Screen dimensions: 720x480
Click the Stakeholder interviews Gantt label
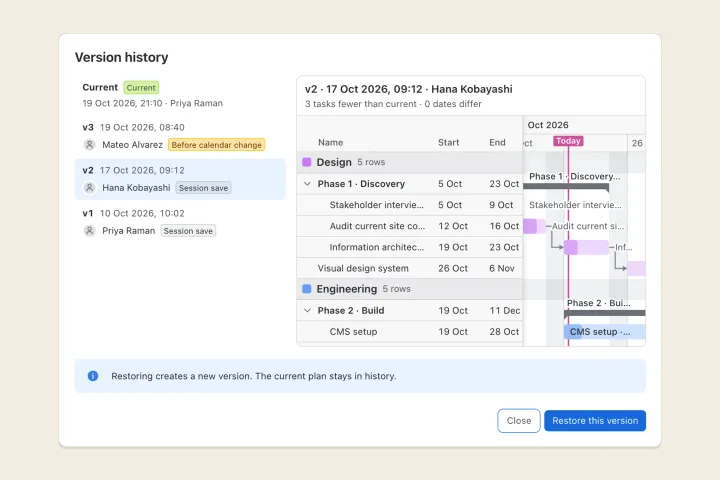(x=575, y=205)
